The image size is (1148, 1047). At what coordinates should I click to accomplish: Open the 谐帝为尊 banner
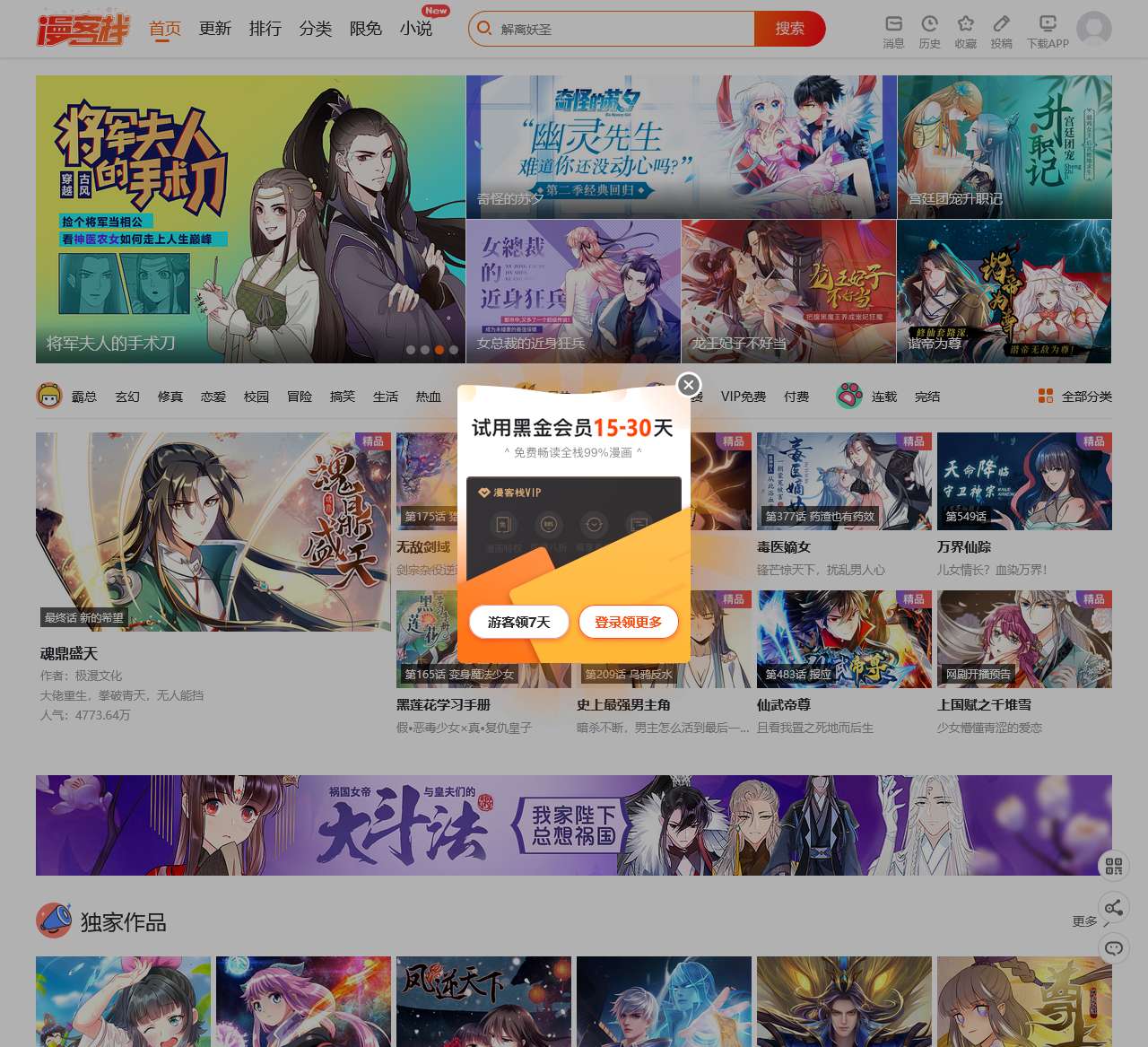1004,292
